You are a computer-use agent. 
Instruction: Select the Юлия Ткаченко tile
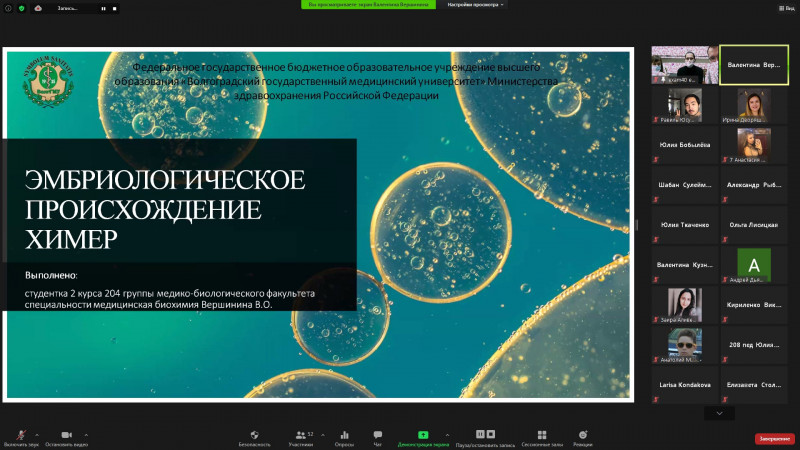685,224
